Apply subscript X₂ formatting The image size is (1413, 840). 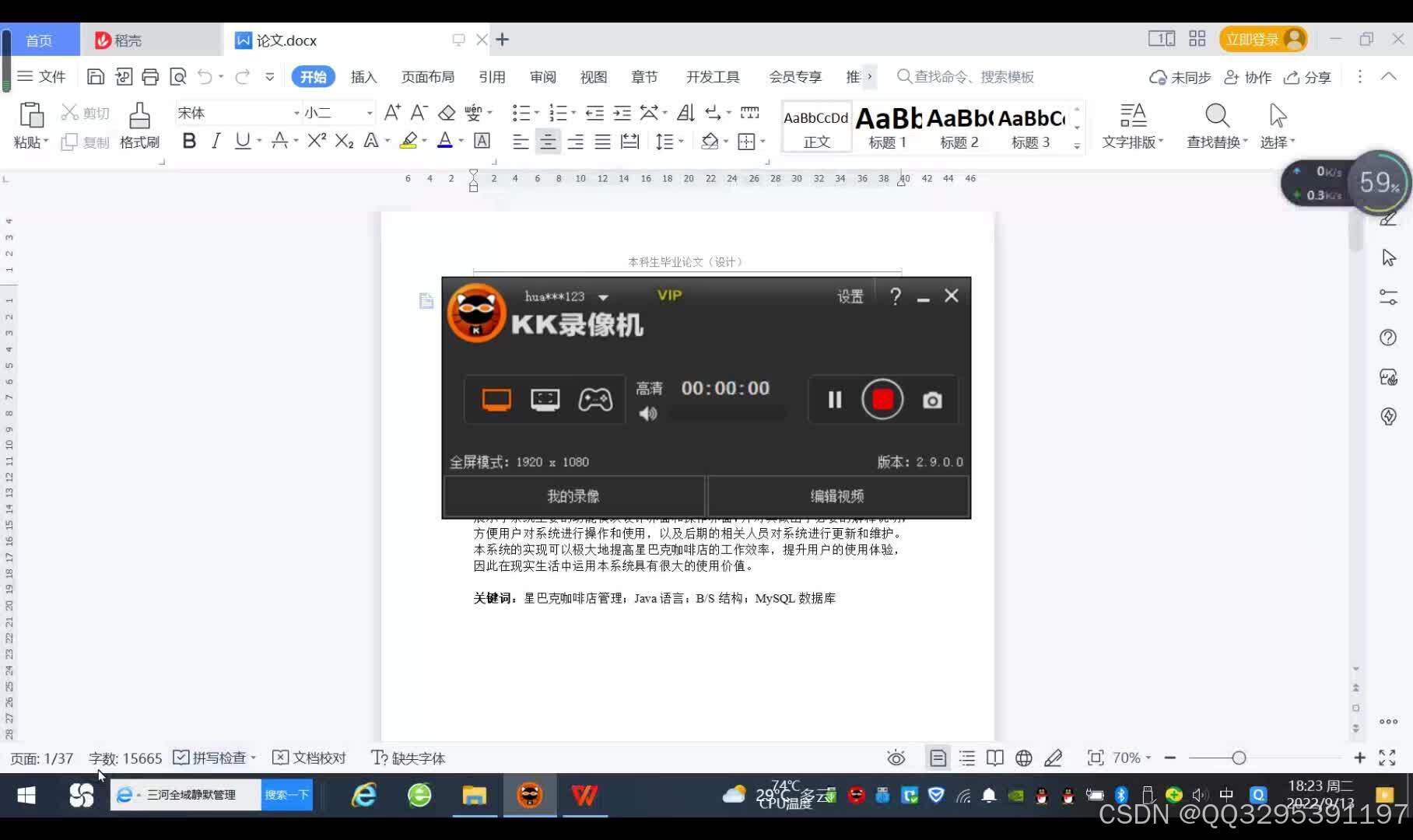[344, 141]
